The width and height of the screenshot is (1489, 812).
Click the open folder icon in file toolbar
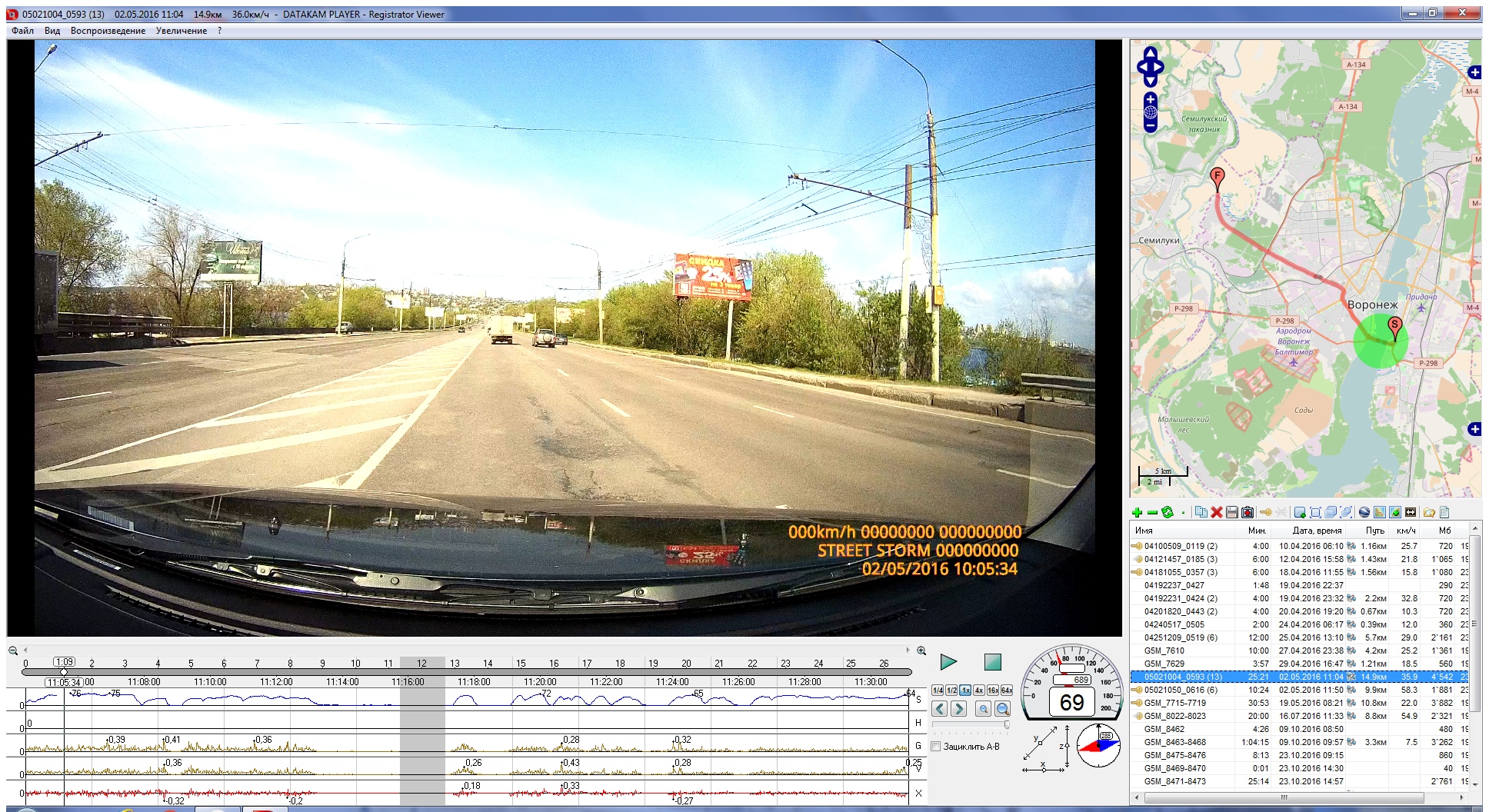(1429, 513)
